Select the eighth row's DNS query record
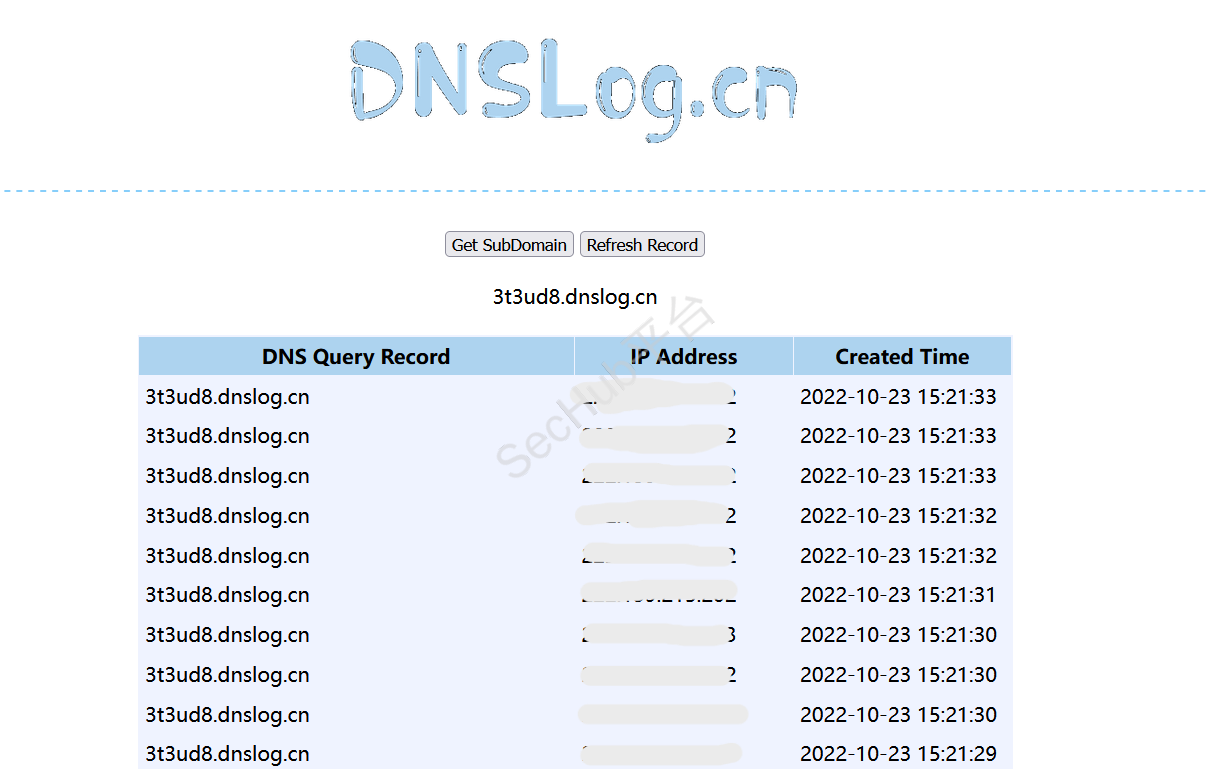The width and height of the screenshot is (1207, 769). [x=227, y=675]
